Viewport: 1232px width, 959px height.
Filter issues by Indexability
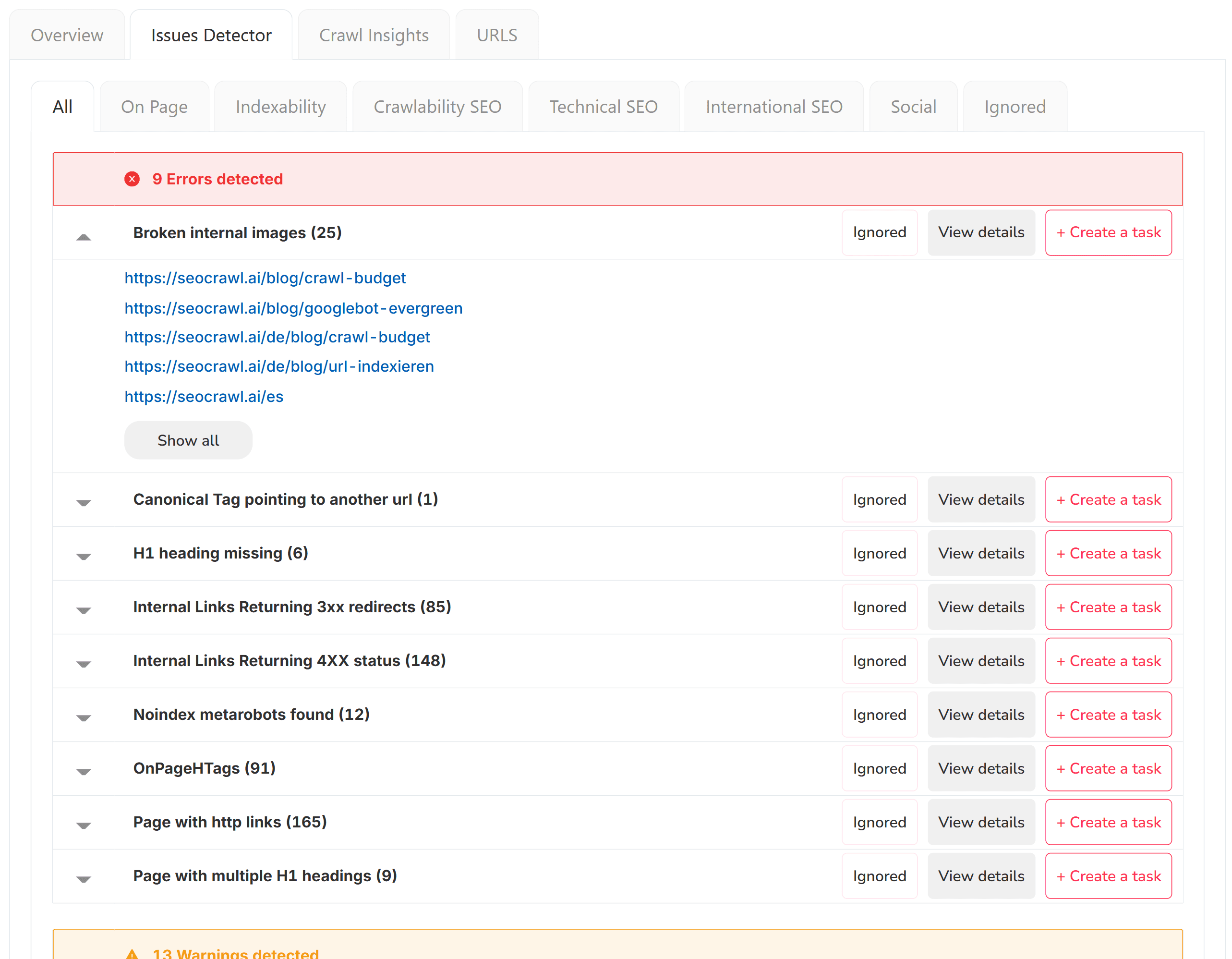point(281,107)
